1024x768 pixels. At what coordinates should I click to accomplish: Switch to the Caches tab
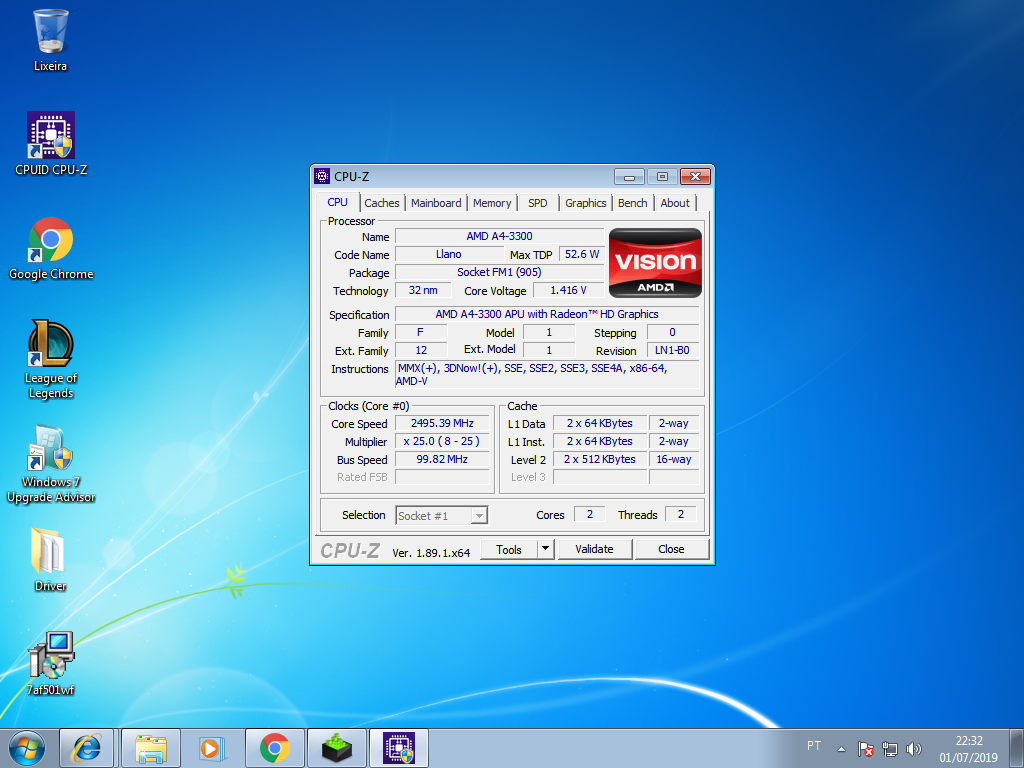point(382,203)
